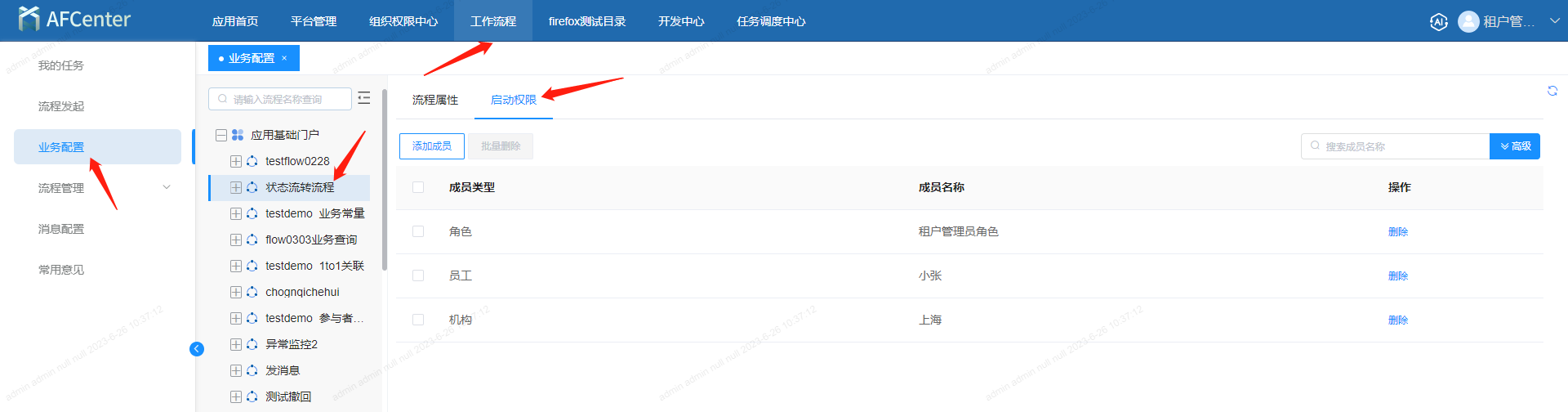Switch to the 流程属性 tab
The image size is (1568, 412).
pyautogui.click(x=435, y=100)
